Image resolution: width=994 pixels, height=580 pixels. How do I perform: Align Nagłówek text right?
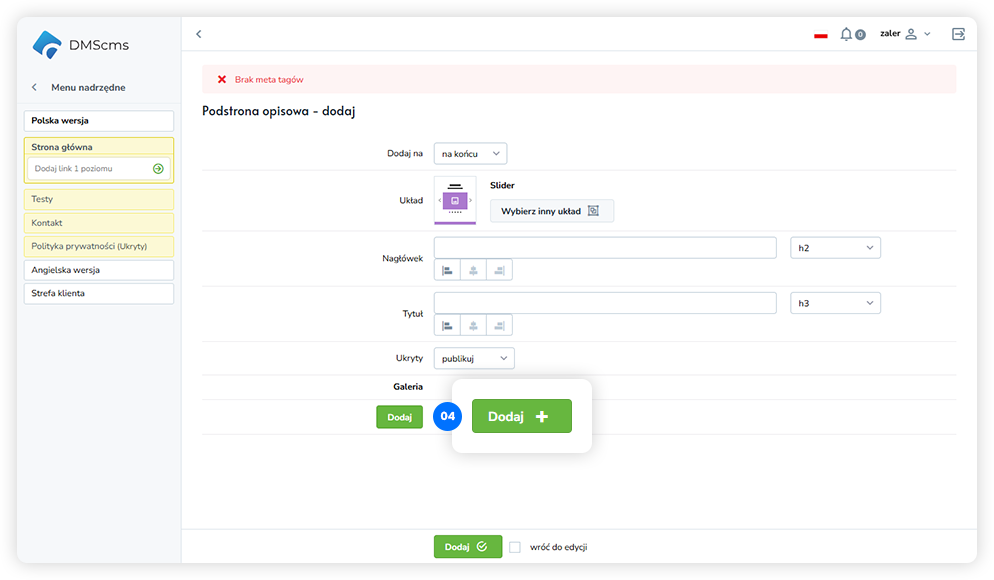point(500,271)
